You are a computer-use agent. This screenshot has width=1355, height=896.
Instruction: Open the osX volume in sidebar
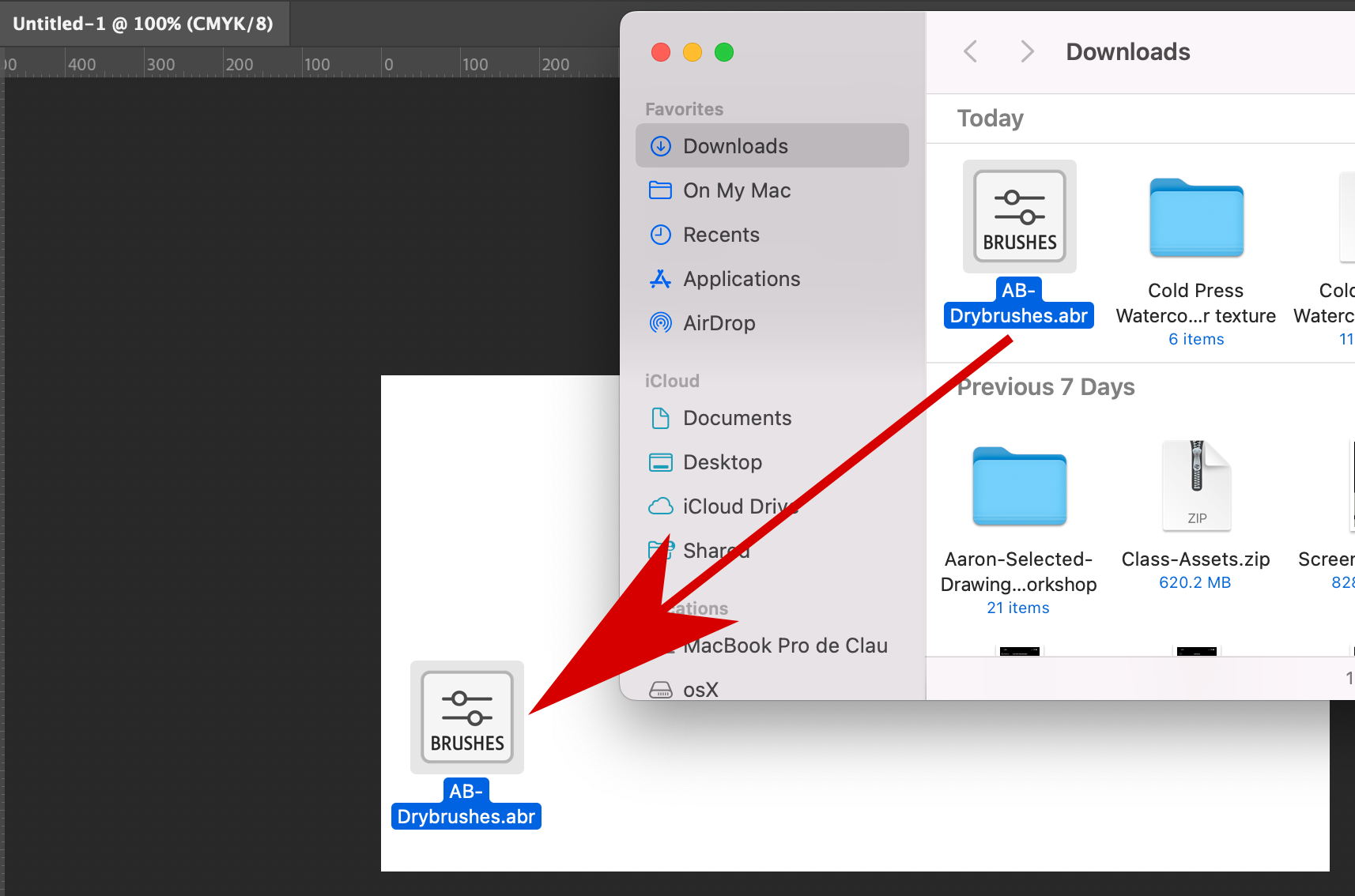coord(772,690)
